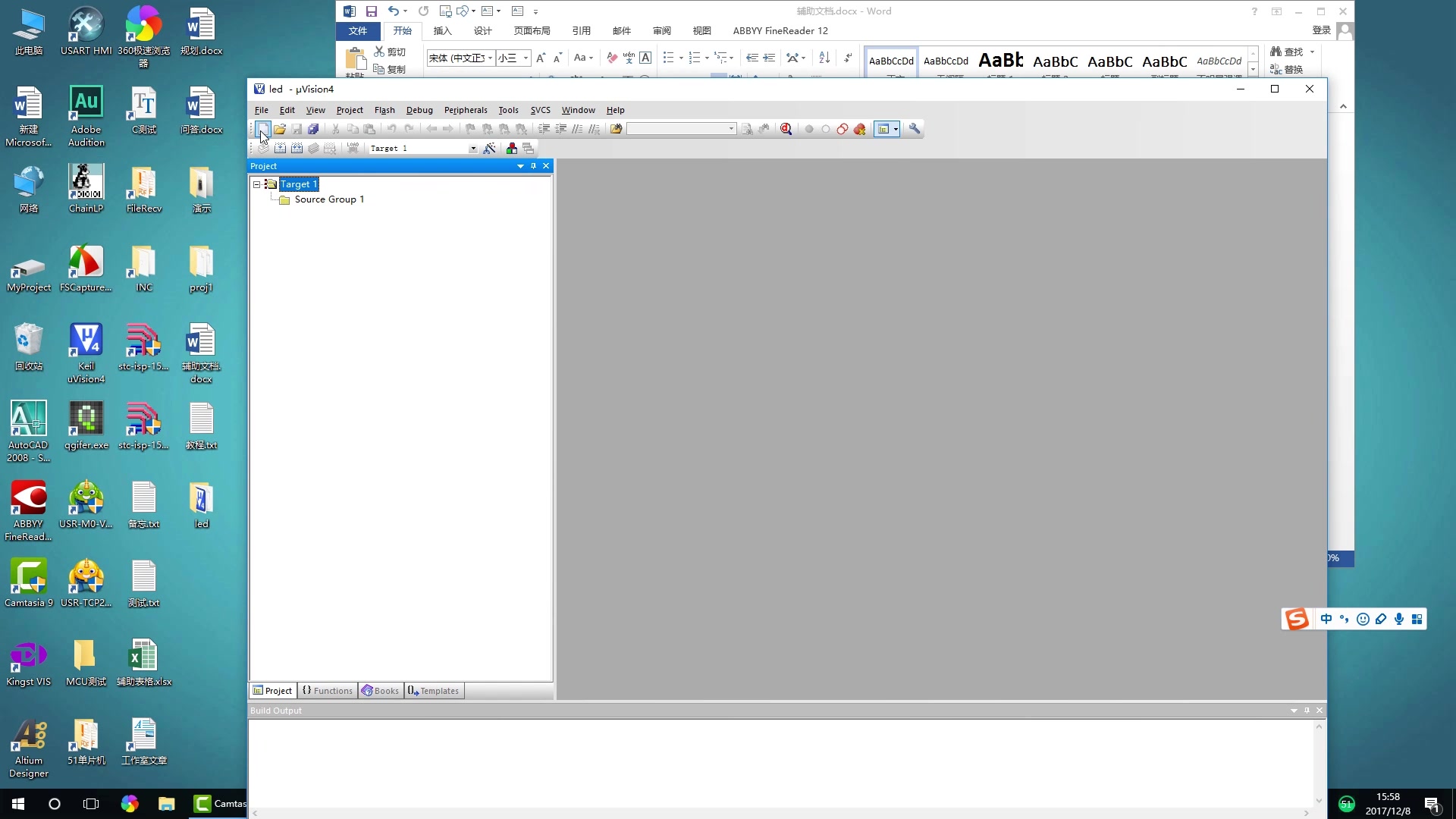This screenshot has height=819, width=1456.
Task: Open the window layout dropdown arrow
Action: (x=896, y=129)
